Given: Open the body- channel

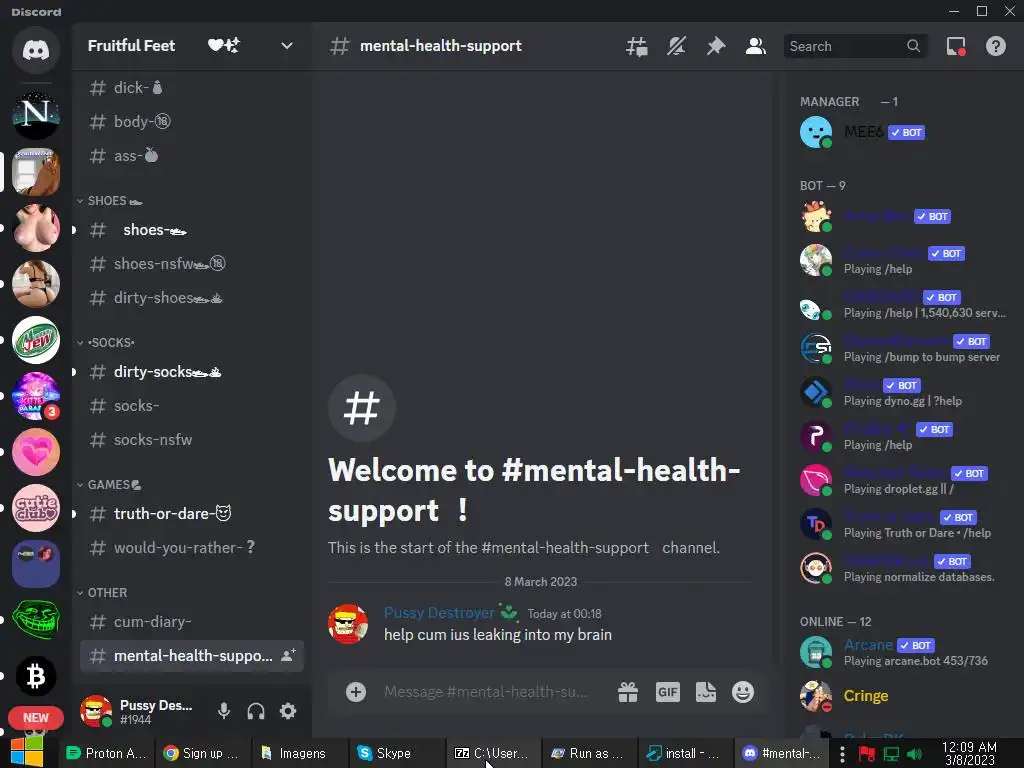Looking at the screenshot, I should pos(192,121).
